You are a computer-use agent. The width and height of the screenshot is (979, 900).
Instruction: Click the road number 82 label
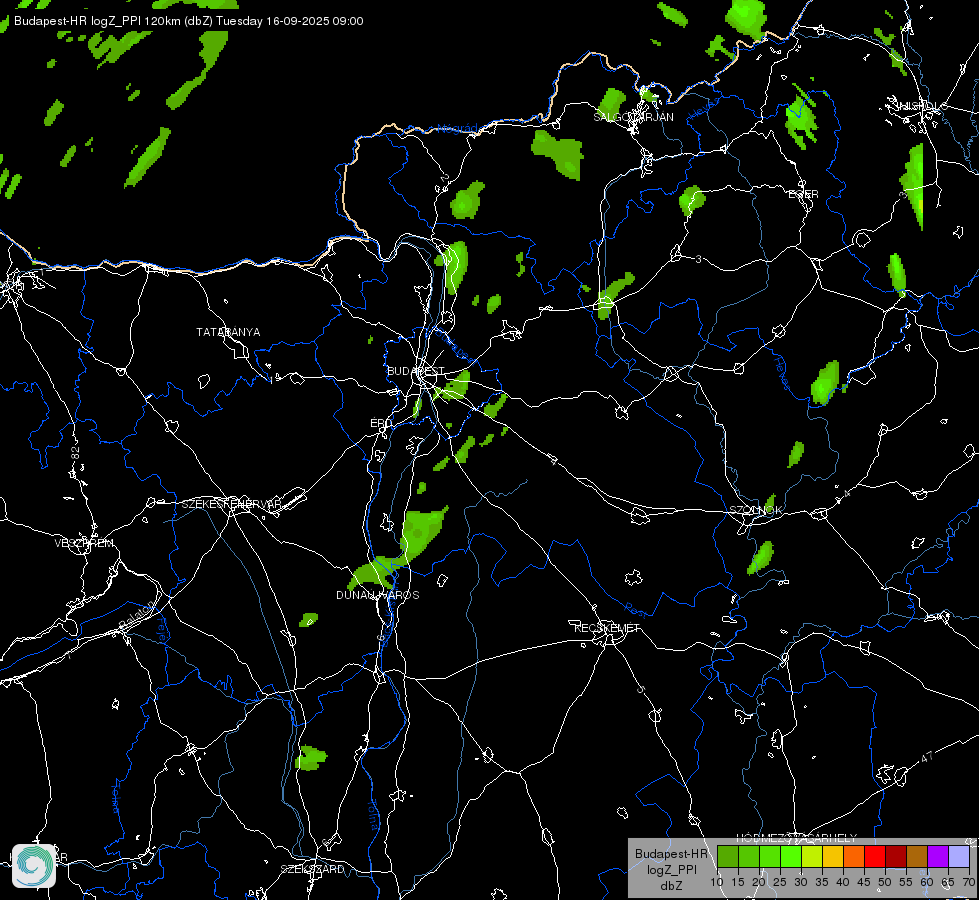(76, 453)
